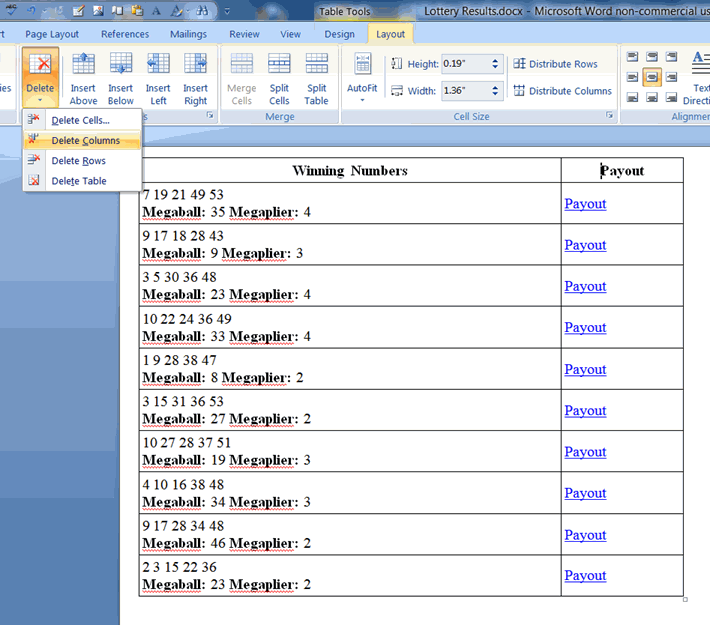710x625 pixels.
Task: Switch to the View tab
Action: click(x=290, y=34)
